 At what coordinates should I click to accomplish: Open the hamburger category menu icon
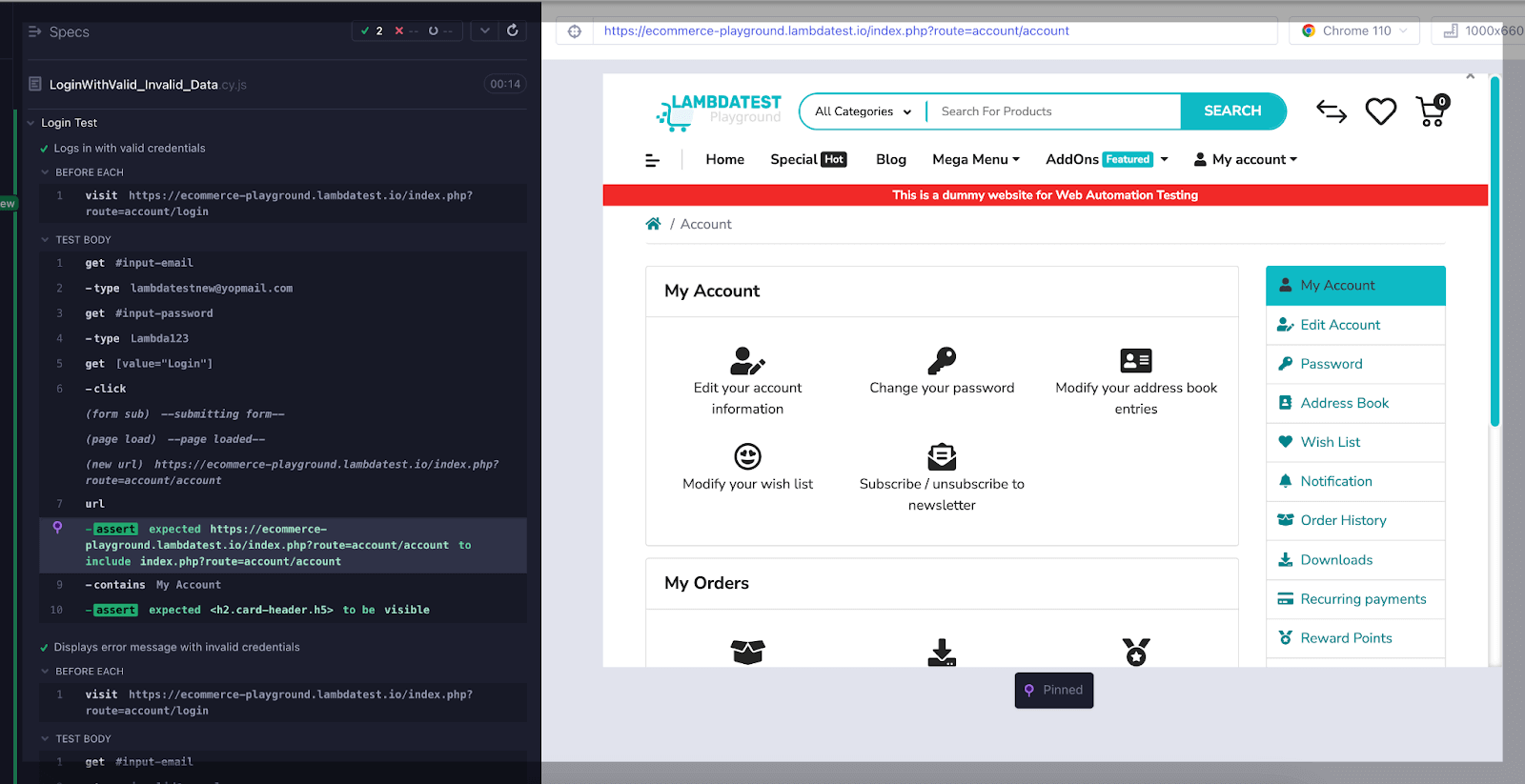[653, 160]
